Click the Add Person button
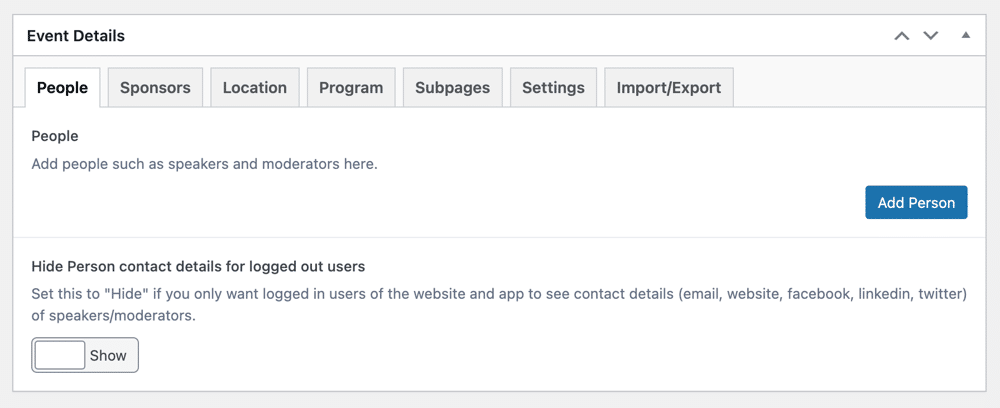Image resolution: width=1000 pixels, height=408 pixels. point(916,203)
